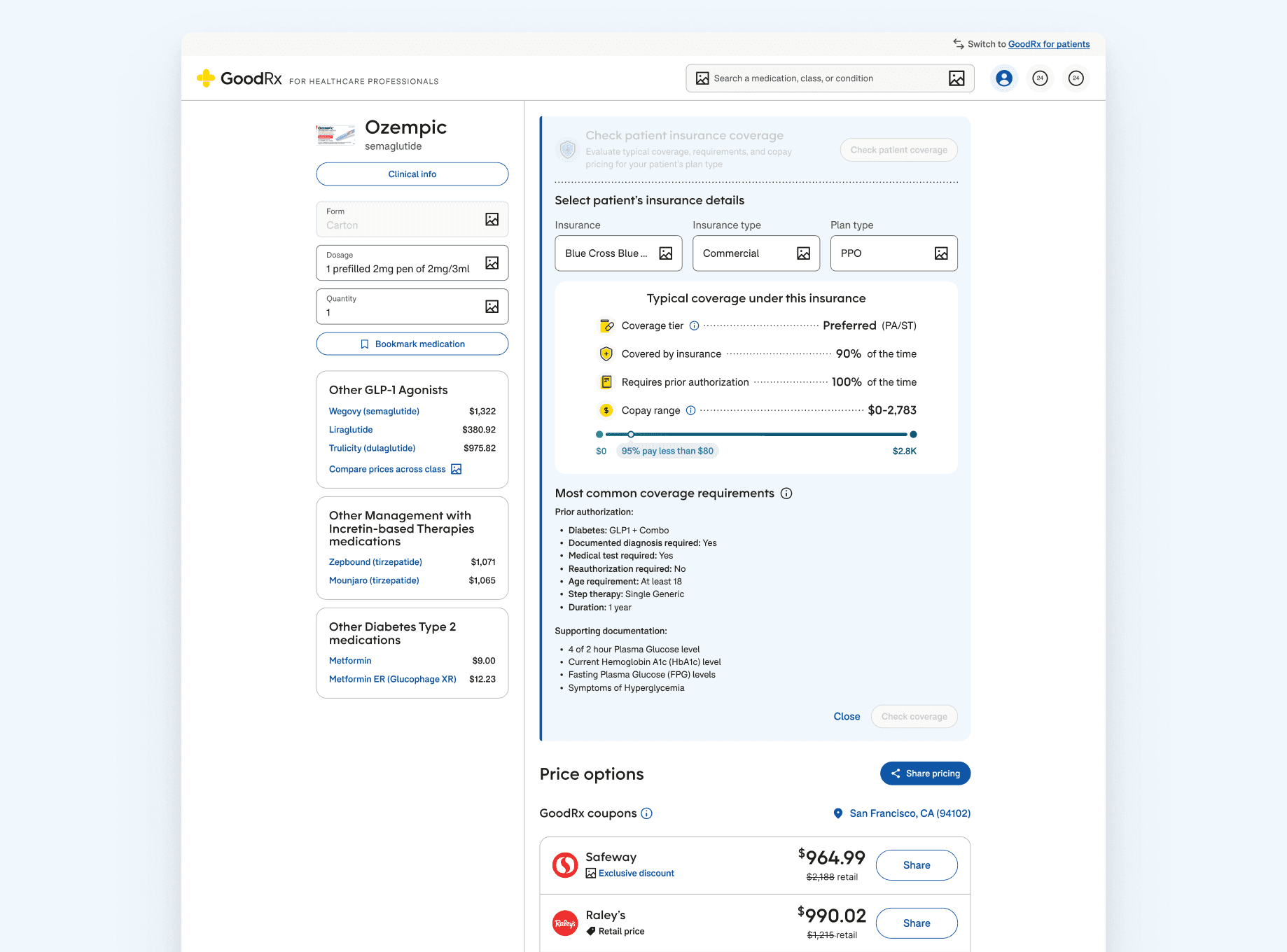Click the Safeway logo
This screenshot has width=1287, height=952.
click(565, 865)
